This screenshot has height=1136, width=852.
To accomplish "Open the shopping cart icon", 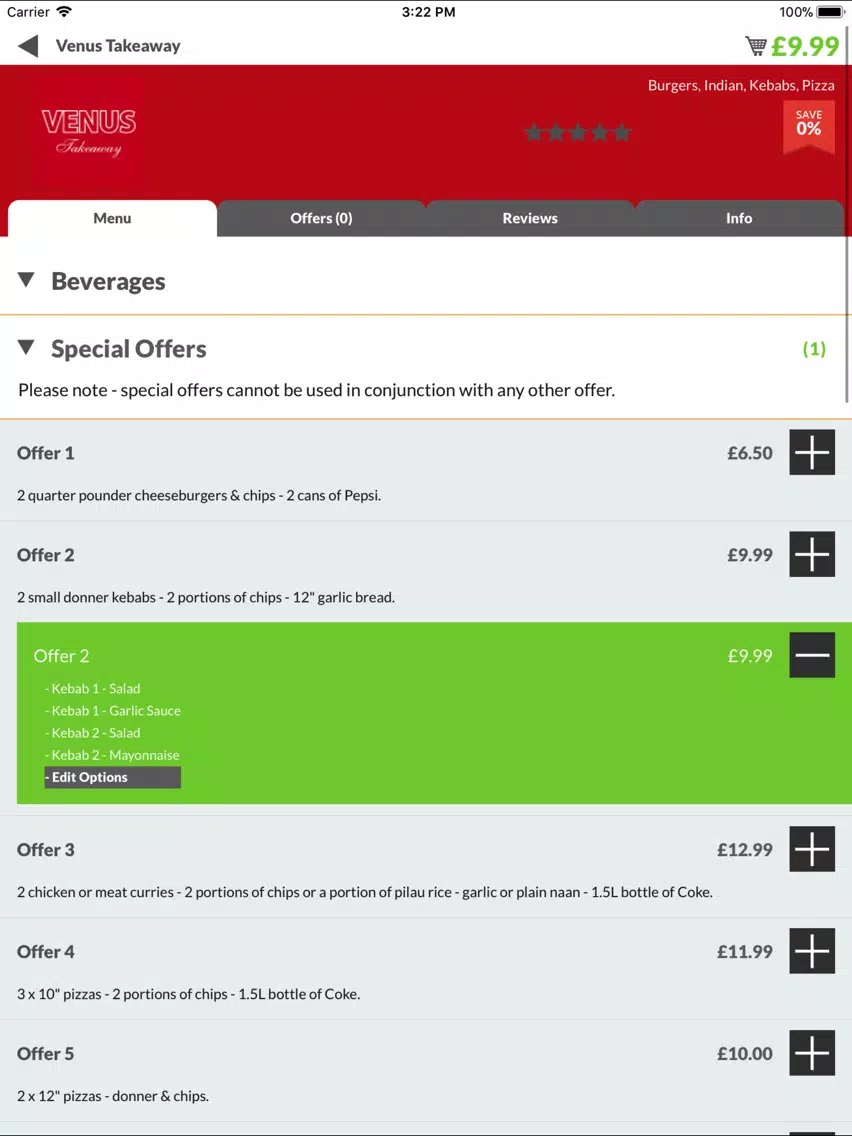I will pos(756,46).
